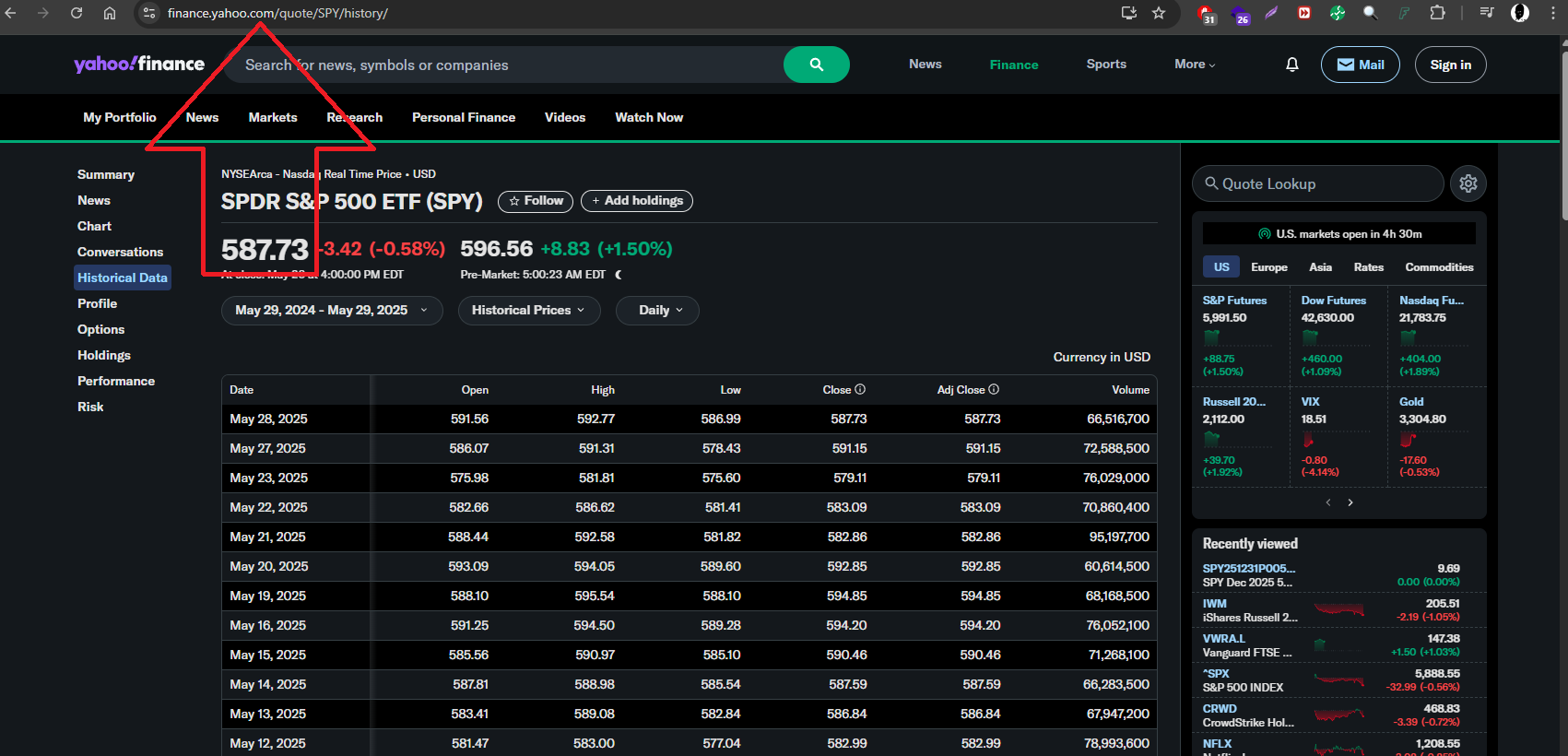The height and width of the screenshot is (756, 1568).
Task: Open the Watch Now menu
Action: (649, 117)
